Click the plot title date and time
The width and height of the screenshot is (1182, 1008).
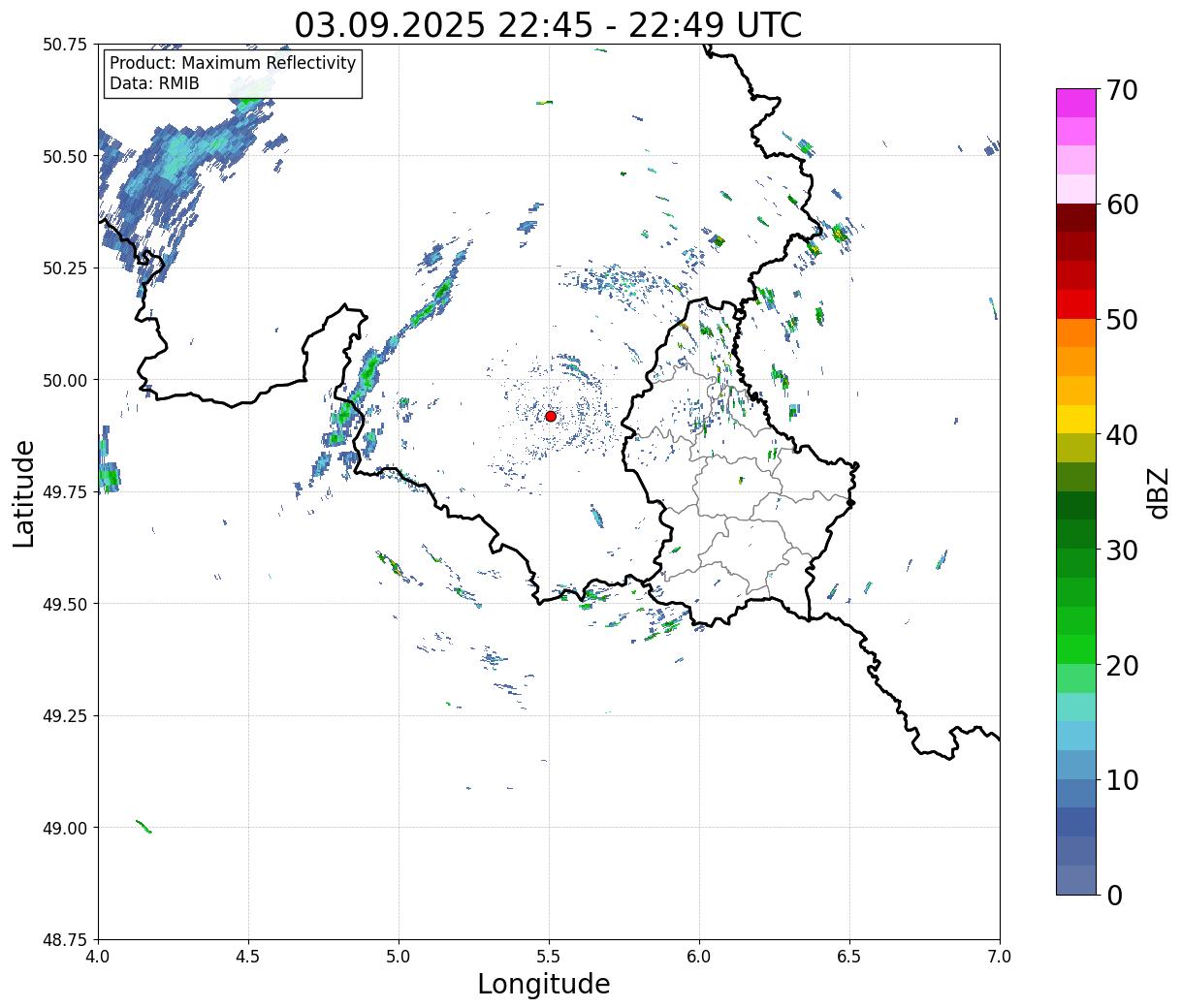[548, 24]
